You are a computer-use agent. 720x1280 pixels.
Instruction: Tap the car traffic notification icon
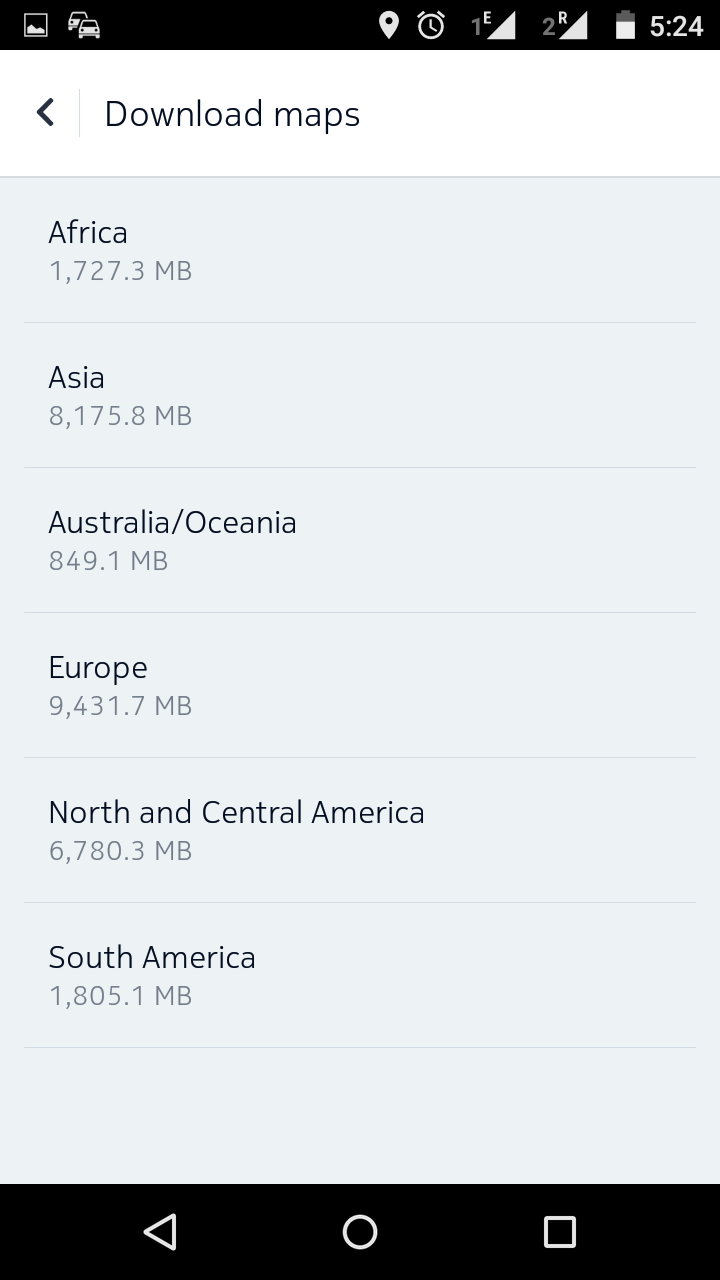[x=84, y=25]
